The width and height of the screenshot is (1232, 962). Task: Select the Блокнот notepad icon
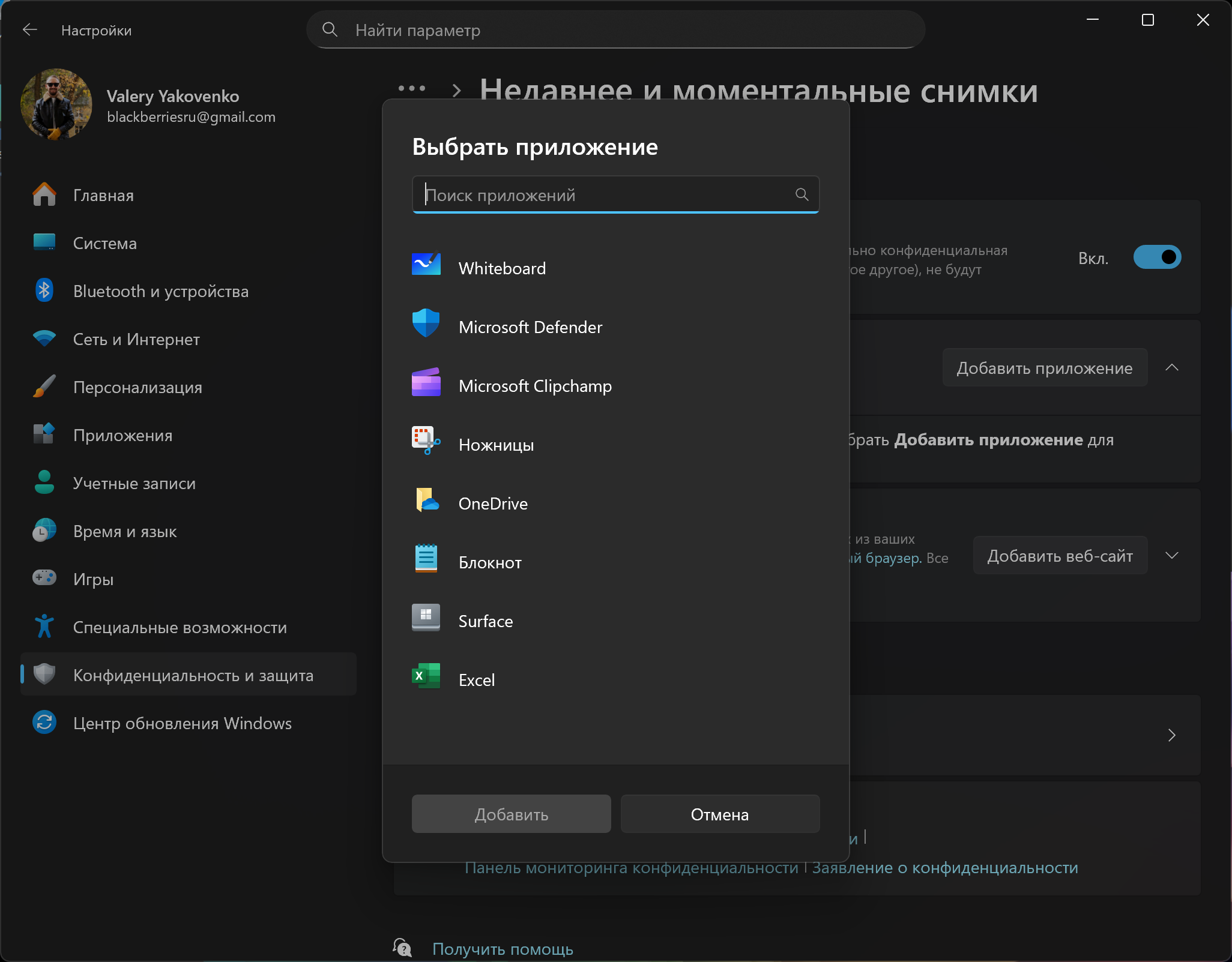tap(426, 559)
